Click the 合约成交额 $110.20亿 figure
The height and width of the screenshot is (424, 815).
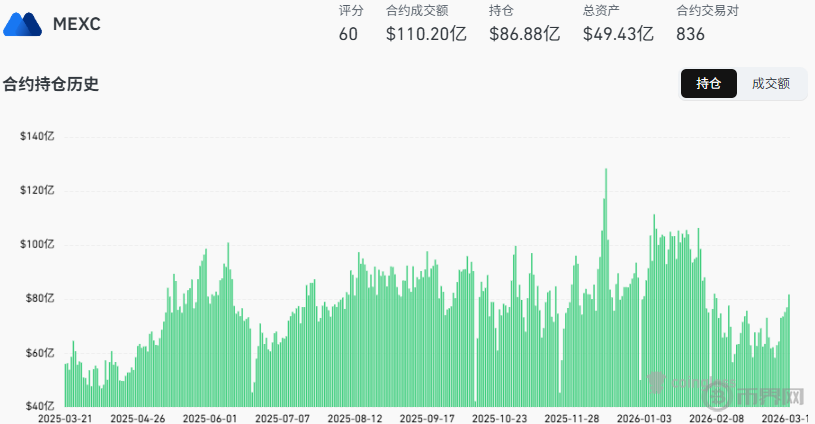click(426, 34)
